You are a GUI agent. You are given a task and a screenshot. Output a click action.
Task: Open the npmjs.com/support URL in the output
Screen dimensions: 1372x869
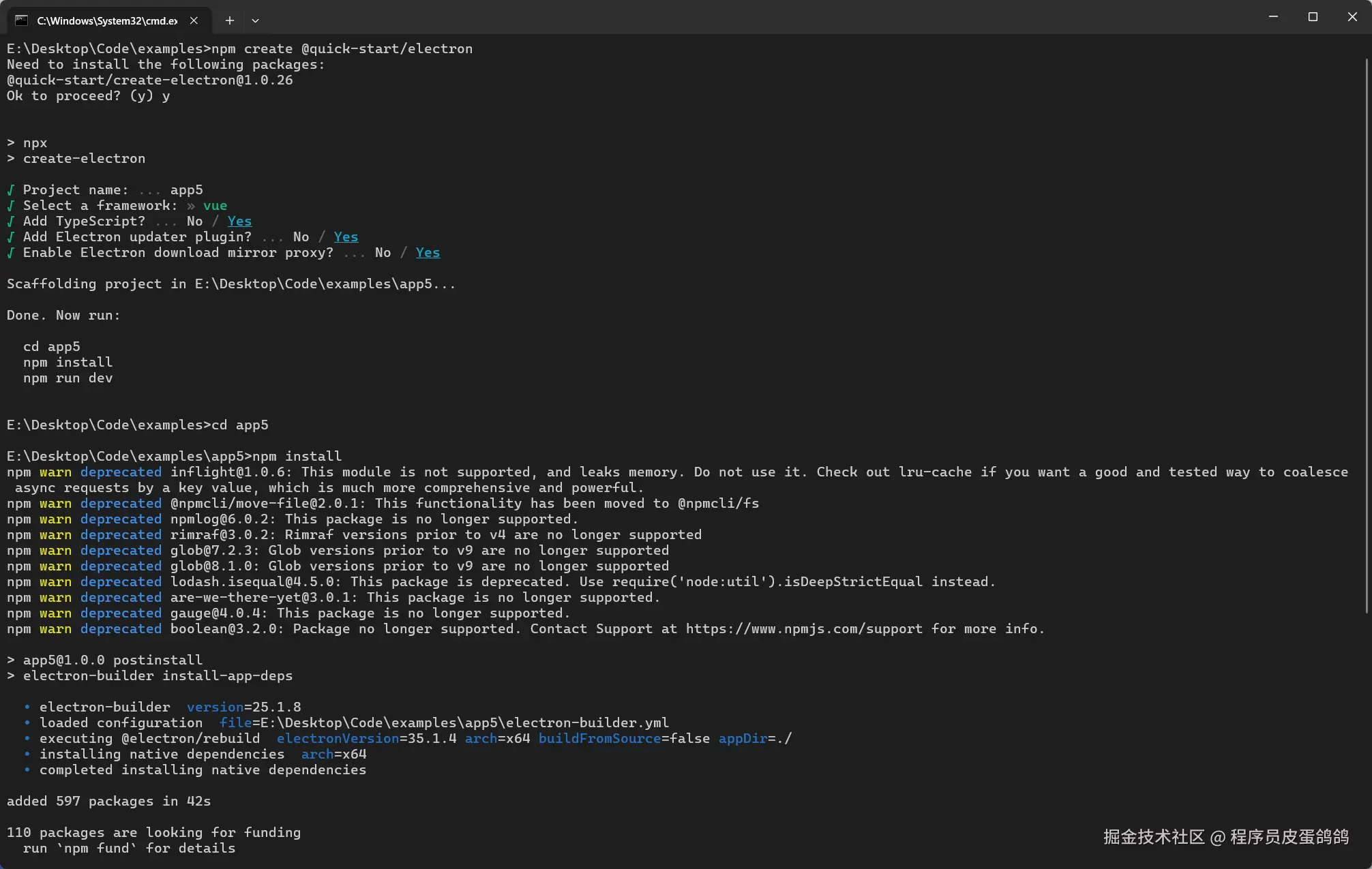click(x=804, y=629)
